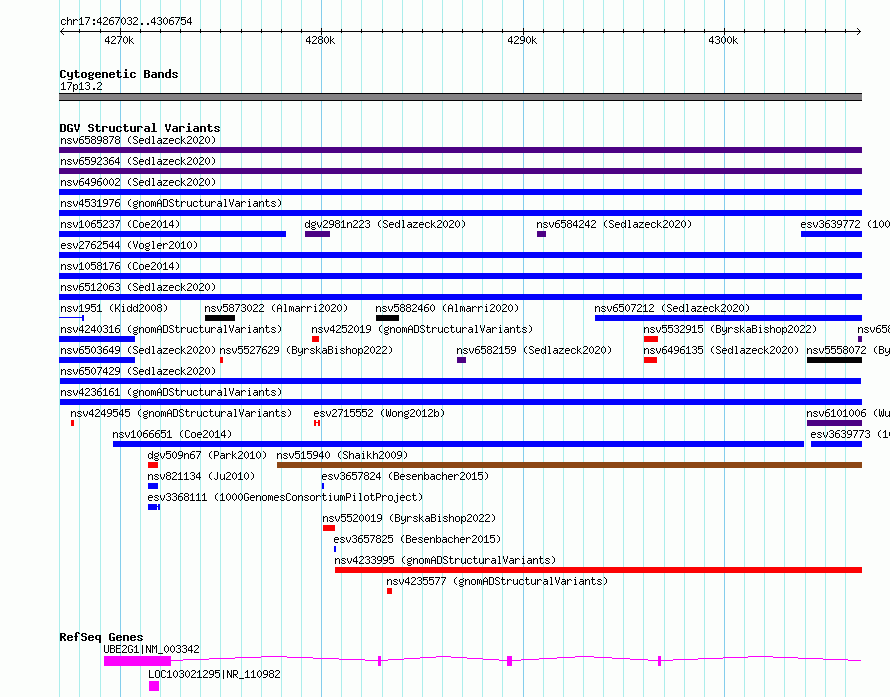The image size is (890, 697).
Task: Click the brown nsv515940 (Shaikh2009) bar
Action: coord(569,465)
